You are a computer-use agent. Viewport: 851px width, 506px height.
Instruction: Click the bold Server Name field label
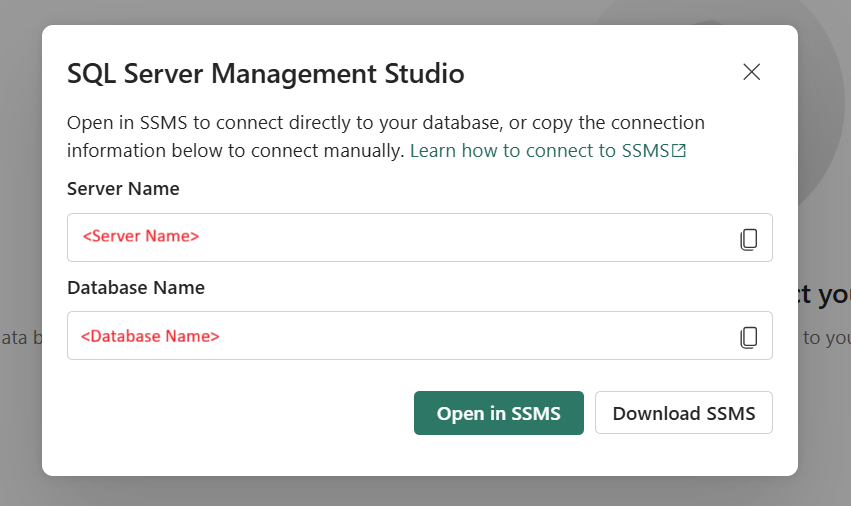[123, 189]
